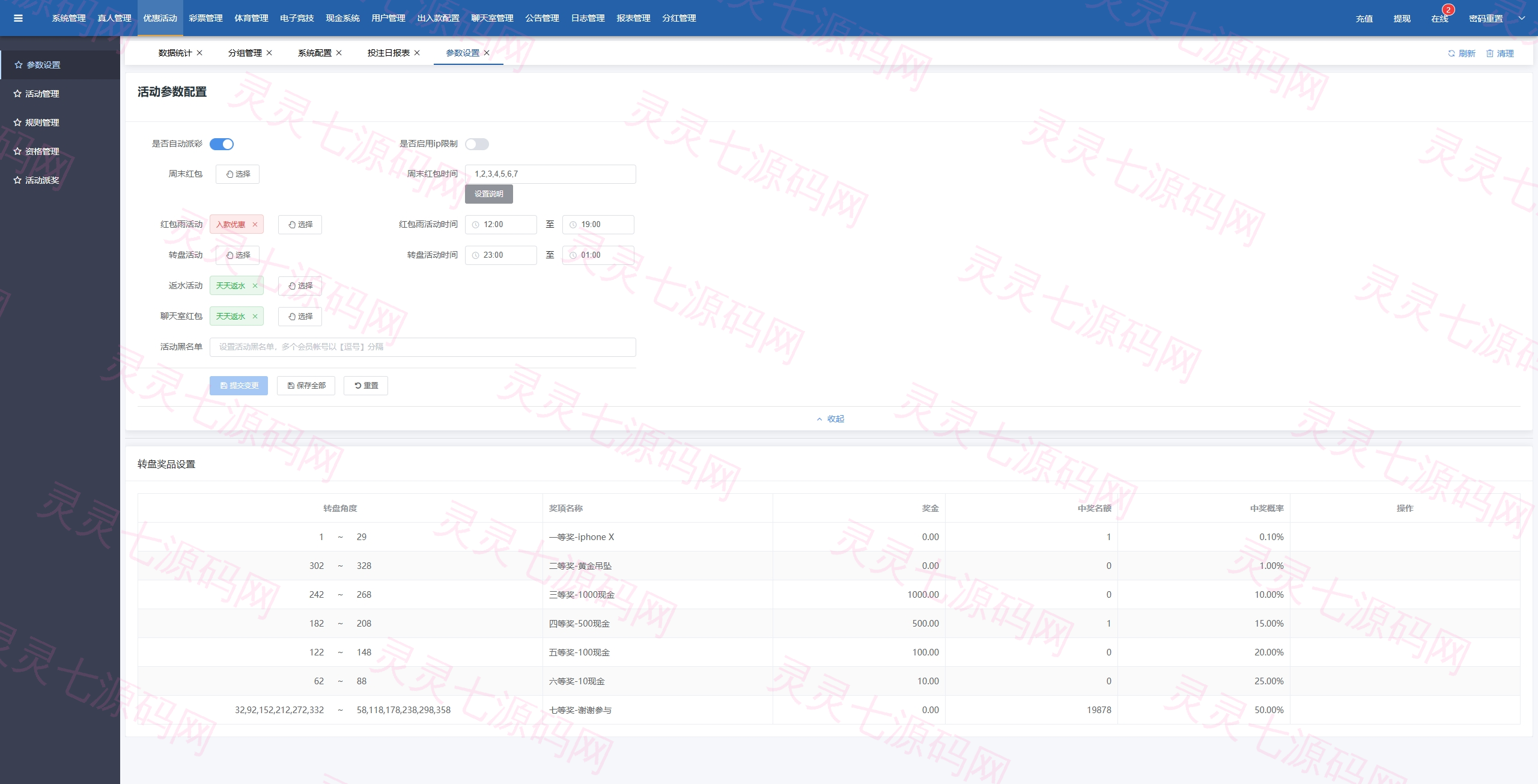
Task: Close the 参数设置 tab
Action: click(487, 53)
